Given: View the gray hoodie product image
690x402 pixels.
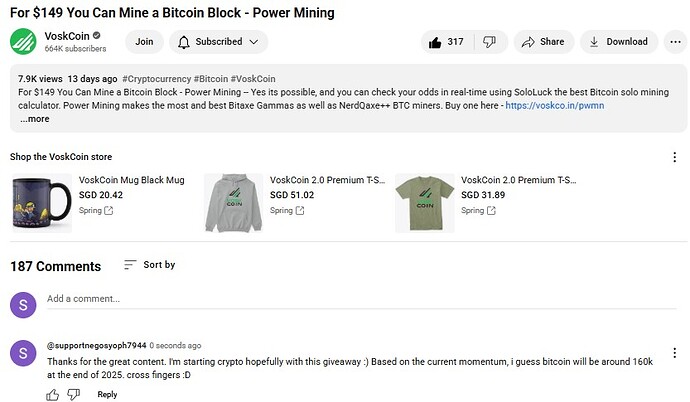Looking at the screenshot, I should [x=233, y=203].
